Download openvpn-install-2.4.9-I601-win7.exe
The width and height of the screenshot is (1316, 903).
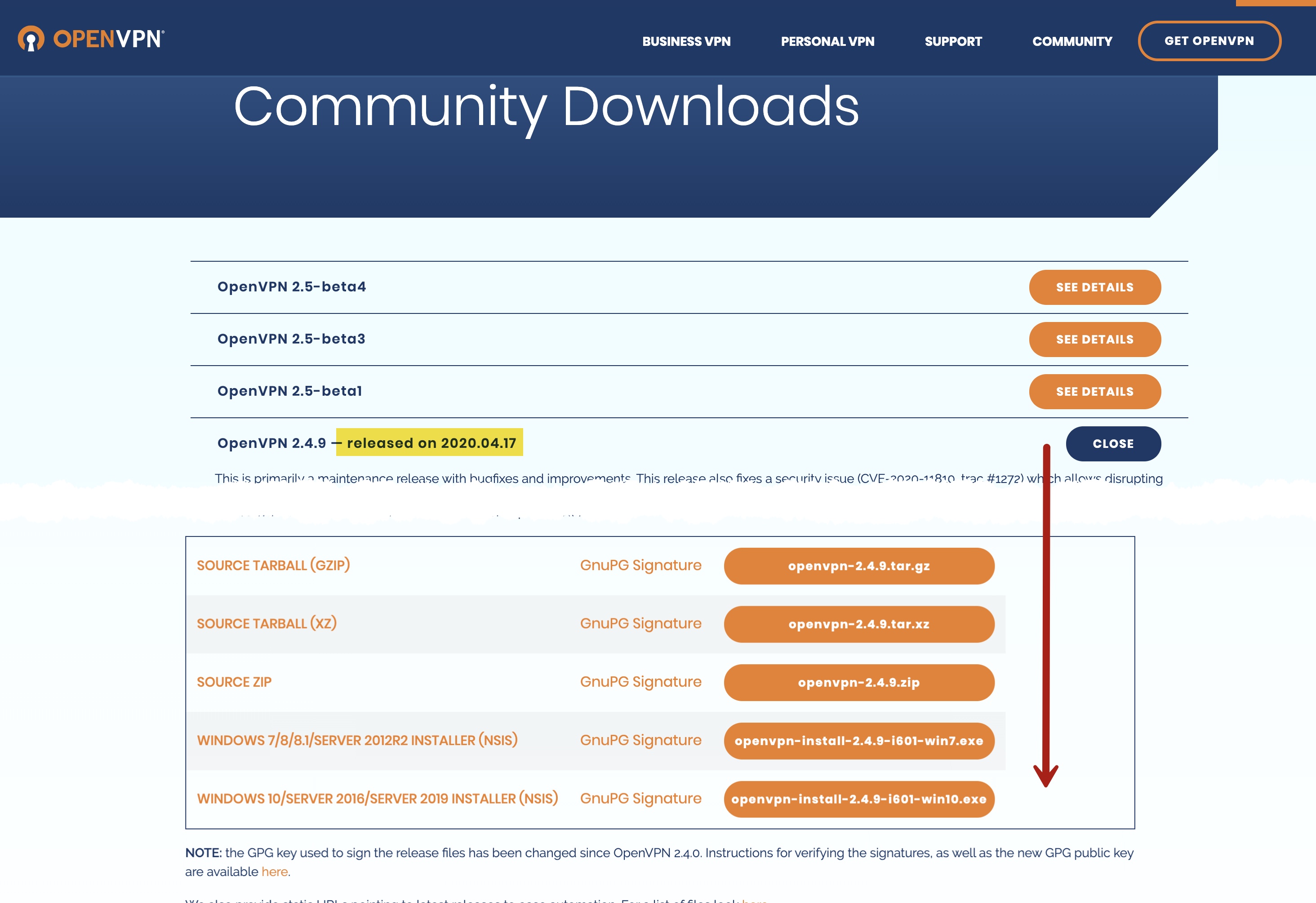[x=858, y=741]
